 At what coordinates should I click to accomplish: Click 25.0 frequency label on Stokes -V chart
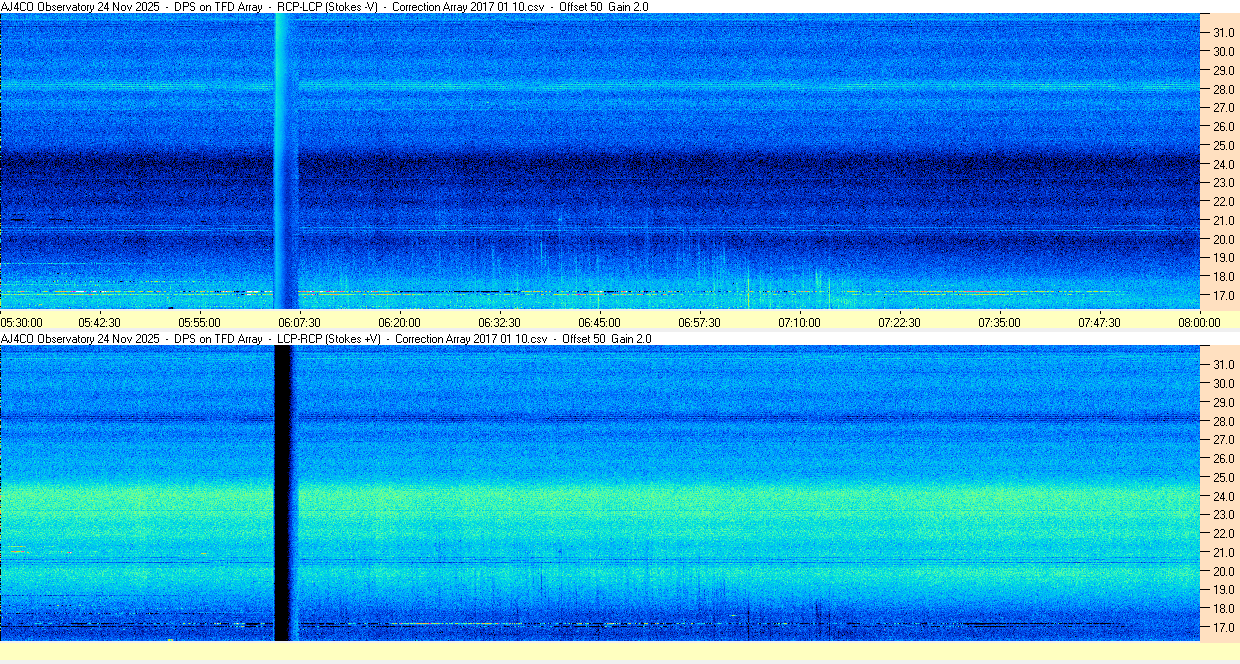1223,146
